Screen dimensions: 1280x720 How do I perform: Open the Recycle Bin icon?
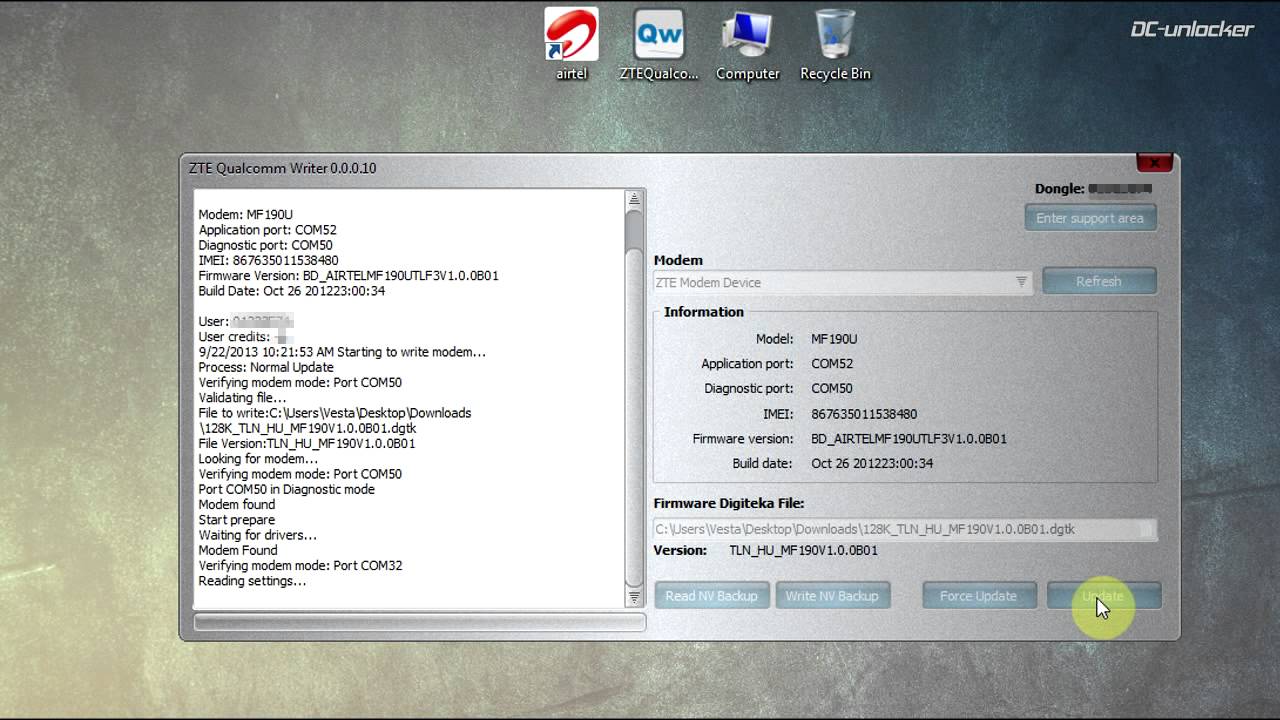pyautogui.click(x=835, y=44)
